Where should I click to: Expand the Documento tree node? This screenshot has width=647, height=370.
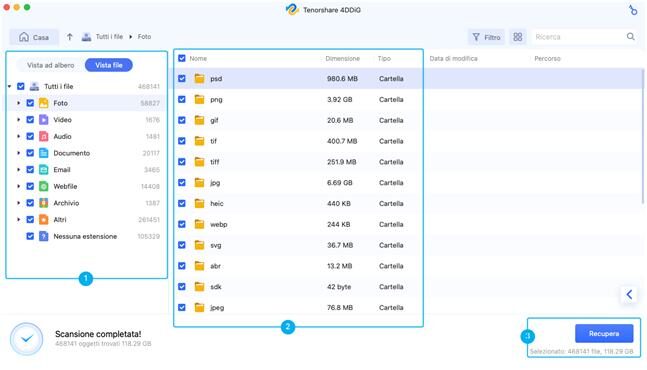point(18,153)
